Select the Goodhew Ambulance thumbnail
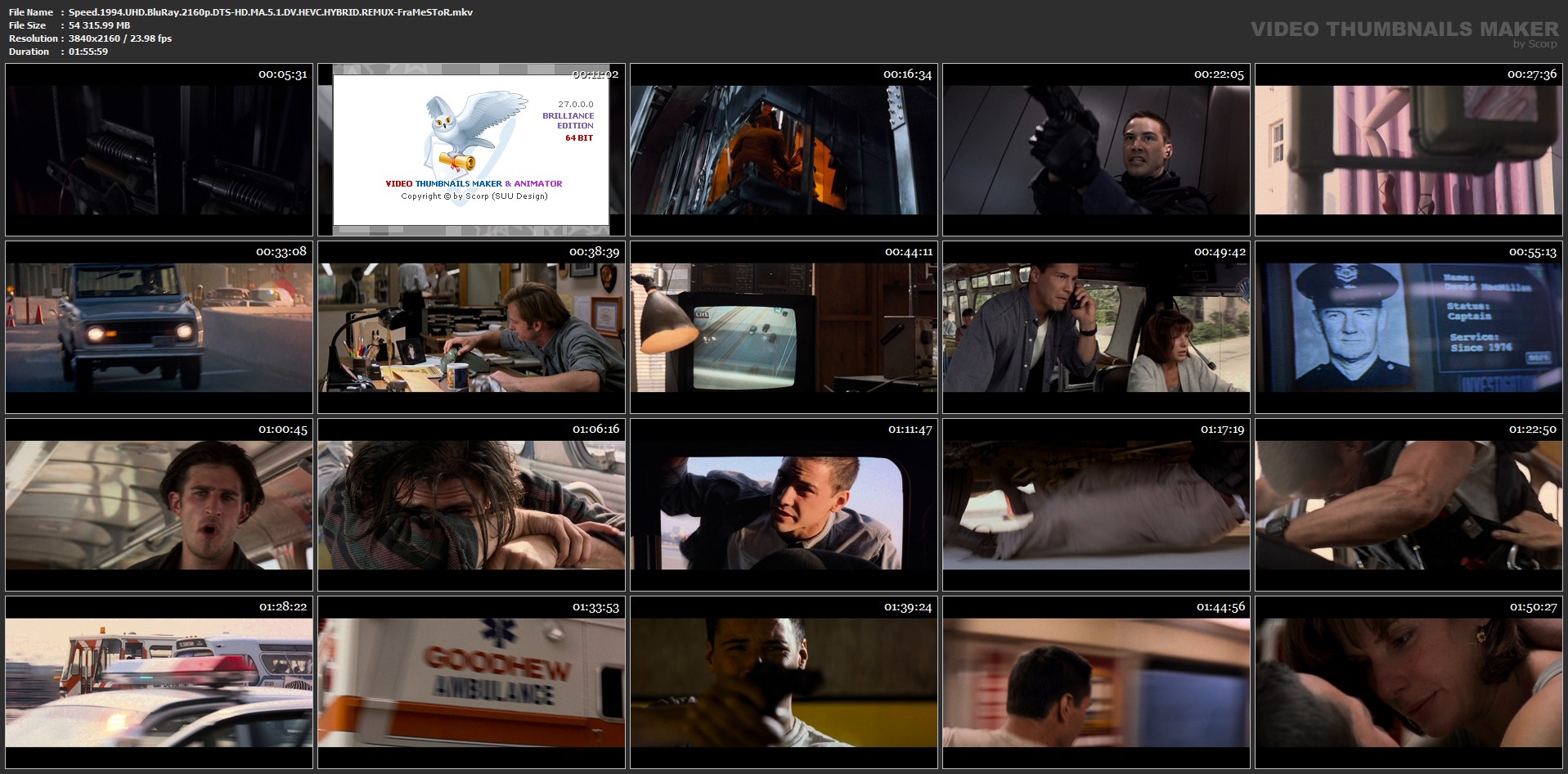Image resolution: width=1568 pixels, height=774 pixels. pyautogui.click(x=471, y=682)
